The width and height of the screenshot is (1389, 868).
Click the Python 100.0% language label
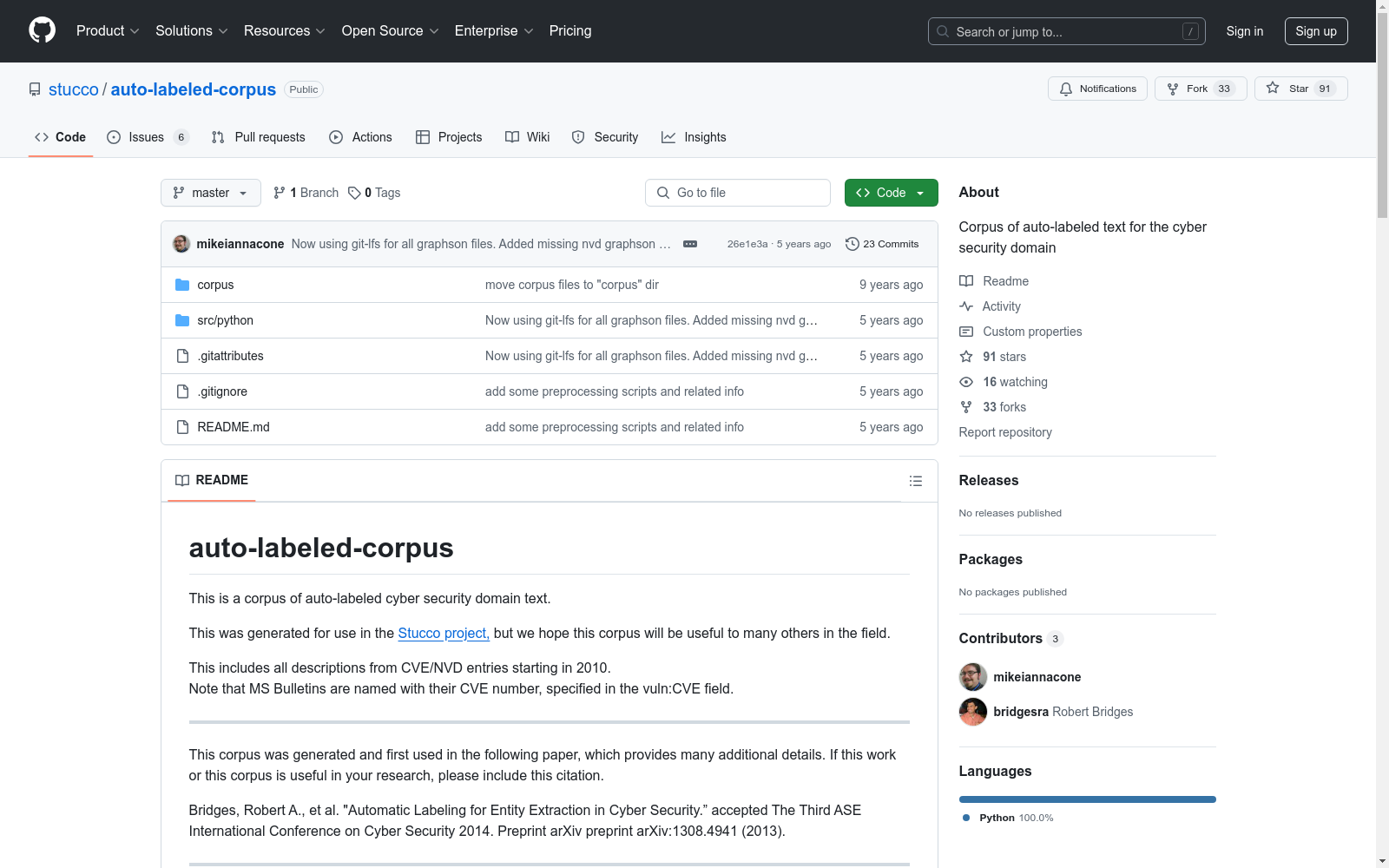pos(1008,818)
